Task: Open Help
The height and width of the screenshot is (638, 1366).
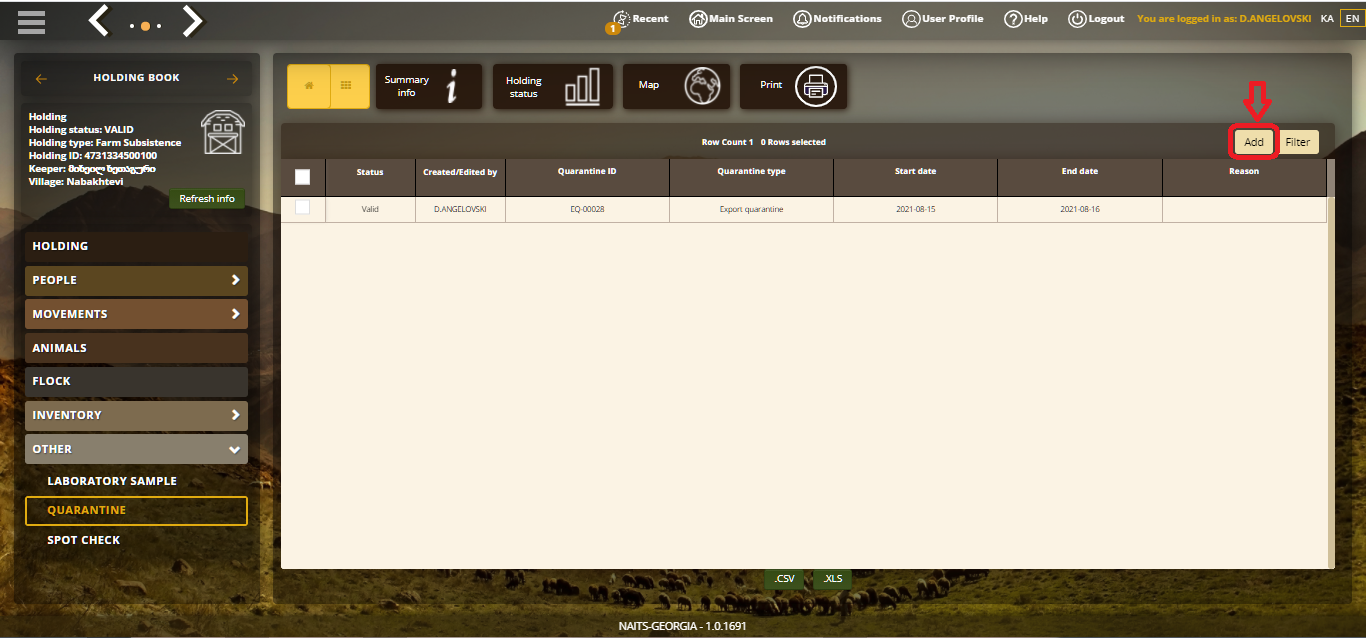Action: coord(1026,19)
